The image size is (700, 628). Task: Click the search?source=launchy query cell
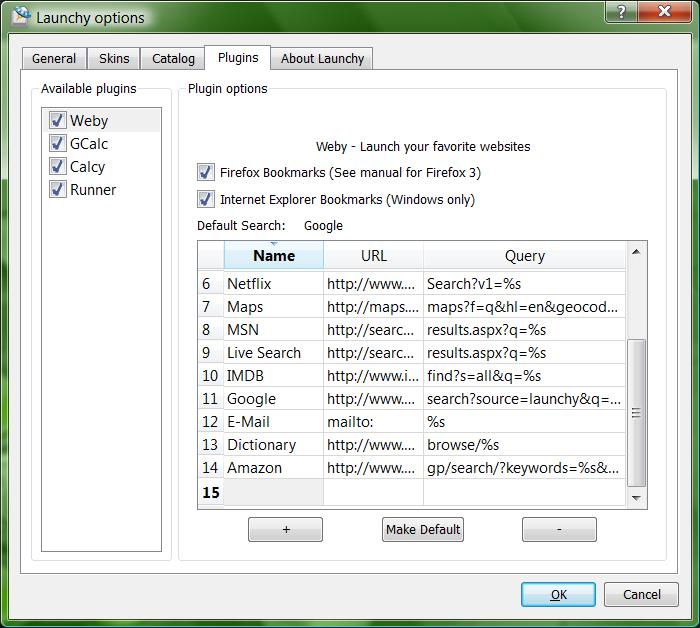[525, 399]
